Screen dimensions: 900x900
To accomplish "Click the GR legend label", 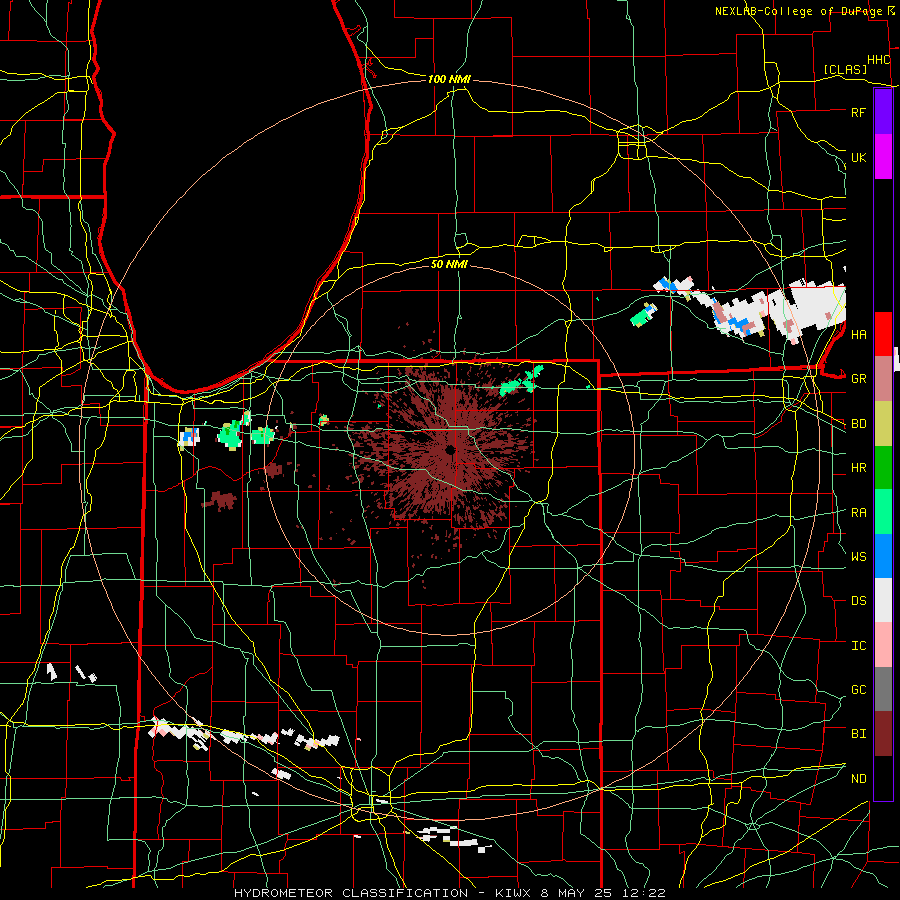I will (858, 379).
